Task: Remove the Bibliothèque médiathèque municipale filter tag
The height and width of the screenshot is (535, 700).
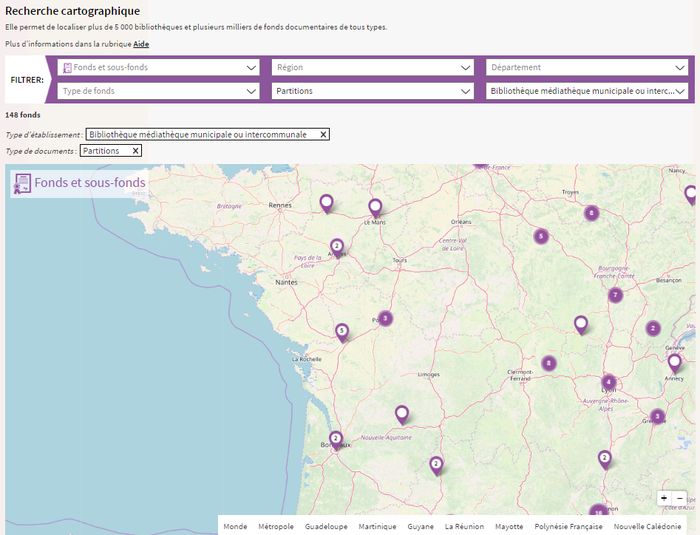Action: coord(323,134)
